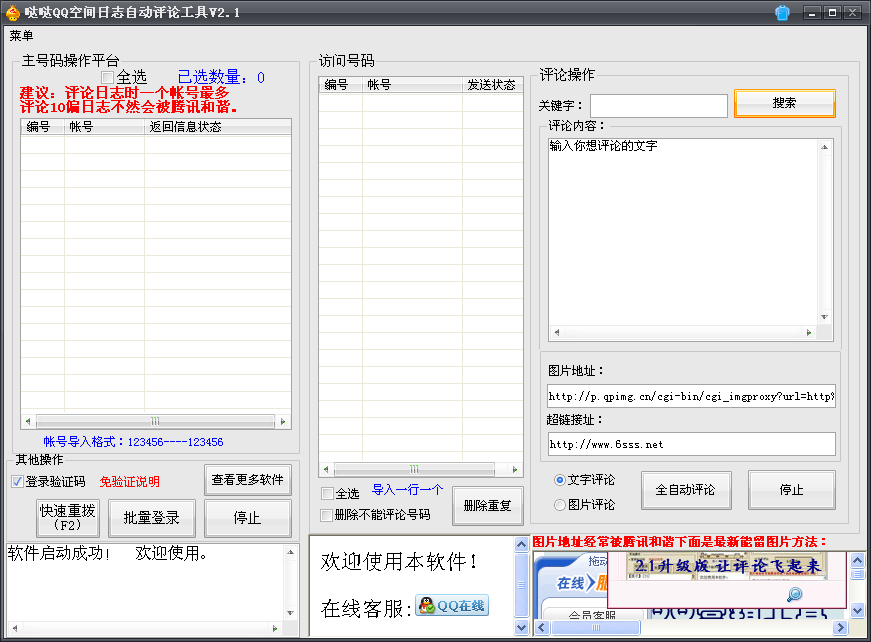Click the 导入一行一个 link
Screen dimensions: 871x642
(x=407, y=490)
